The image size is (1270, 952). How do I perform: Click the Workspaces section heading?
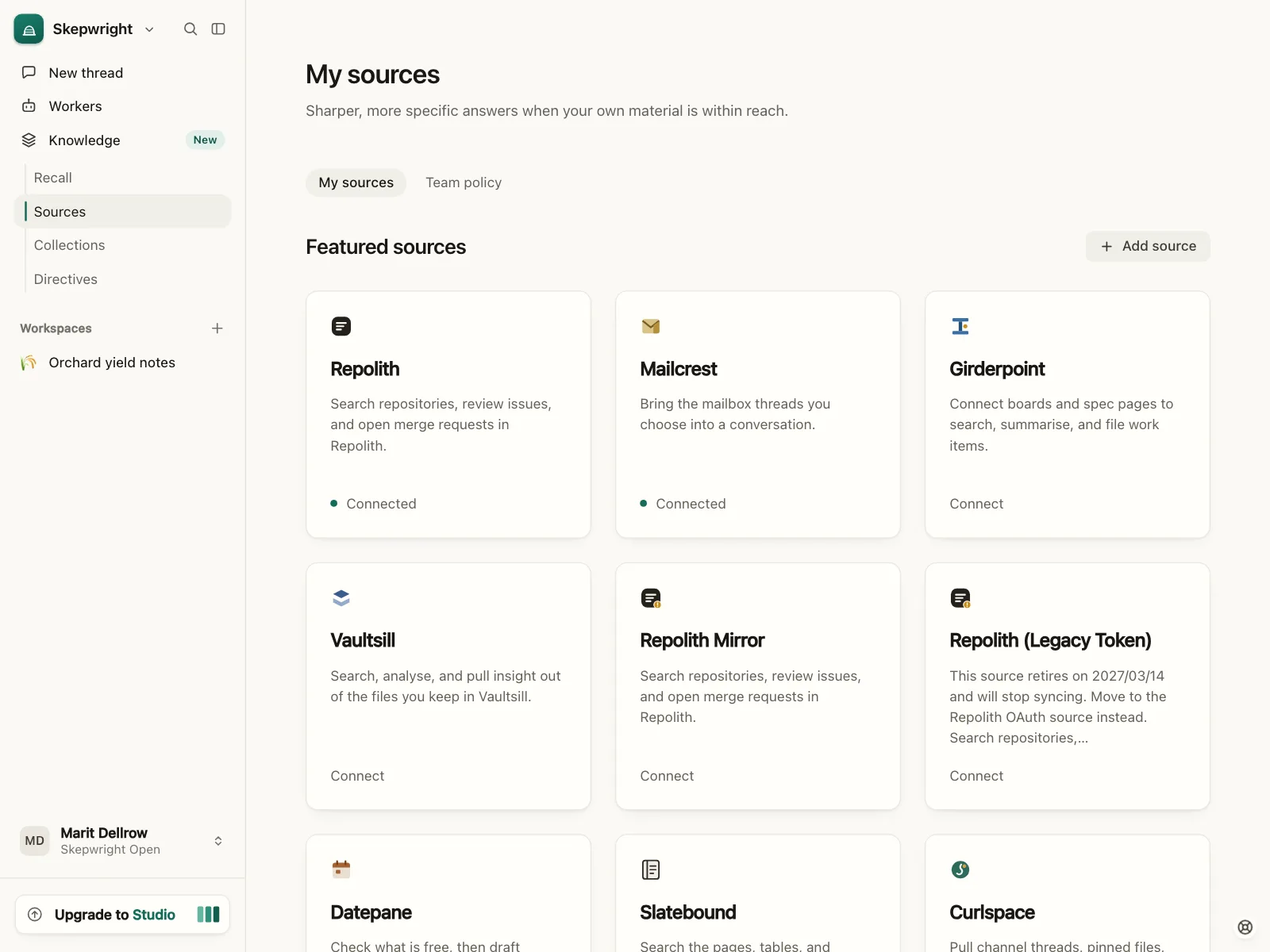click(x=56, y=328)
